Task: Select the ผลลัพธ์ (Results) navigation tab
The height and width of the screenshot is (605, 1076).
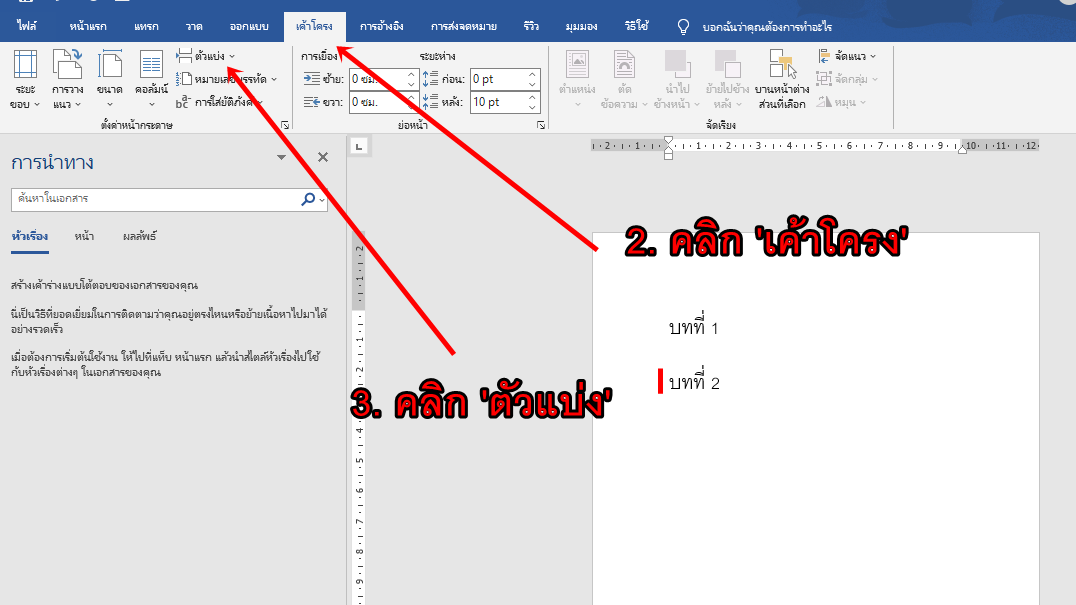Action: click(140, 237)
